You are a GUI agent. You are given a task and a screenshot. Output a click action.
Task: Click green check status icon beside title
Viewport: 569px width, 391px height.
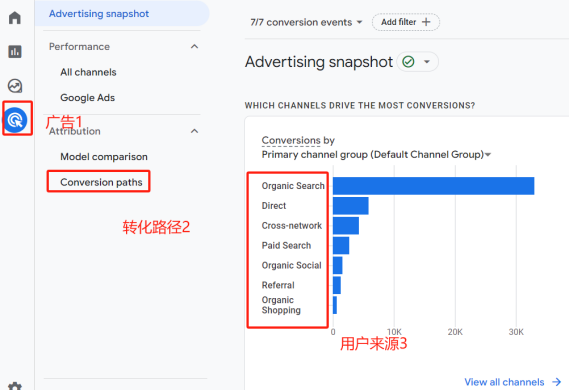(x=408, y=62)
